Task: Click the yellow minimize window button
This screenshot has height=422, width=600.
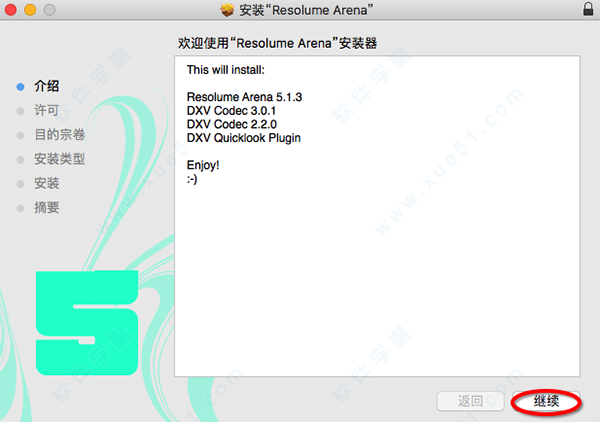Action: [30, 10]
